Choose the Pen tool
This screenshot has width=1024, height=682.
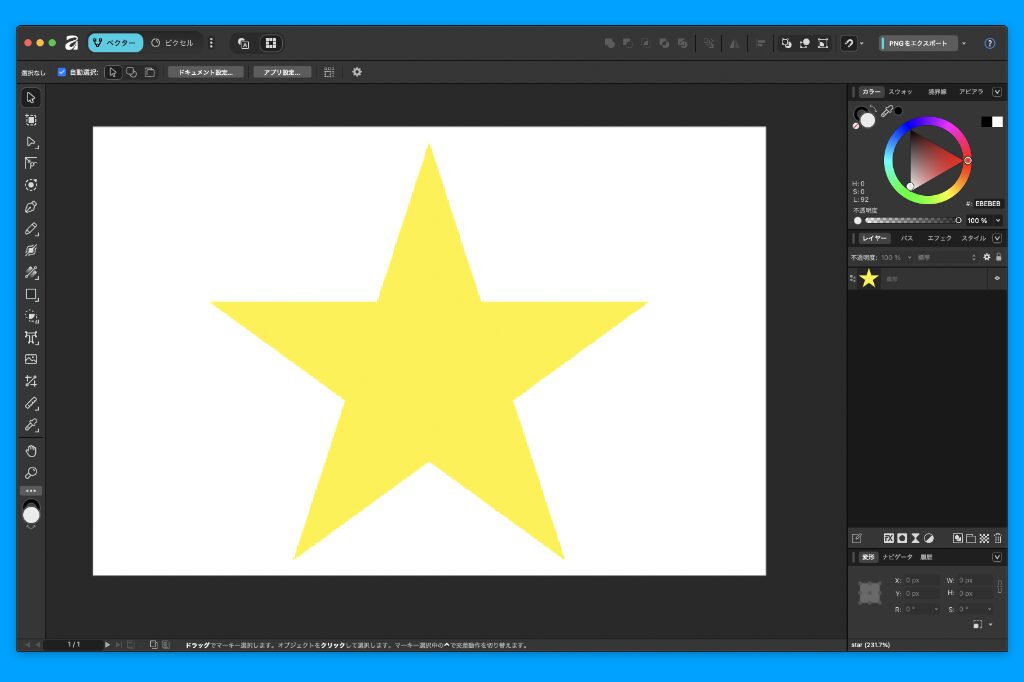click(x=31, y=207)
